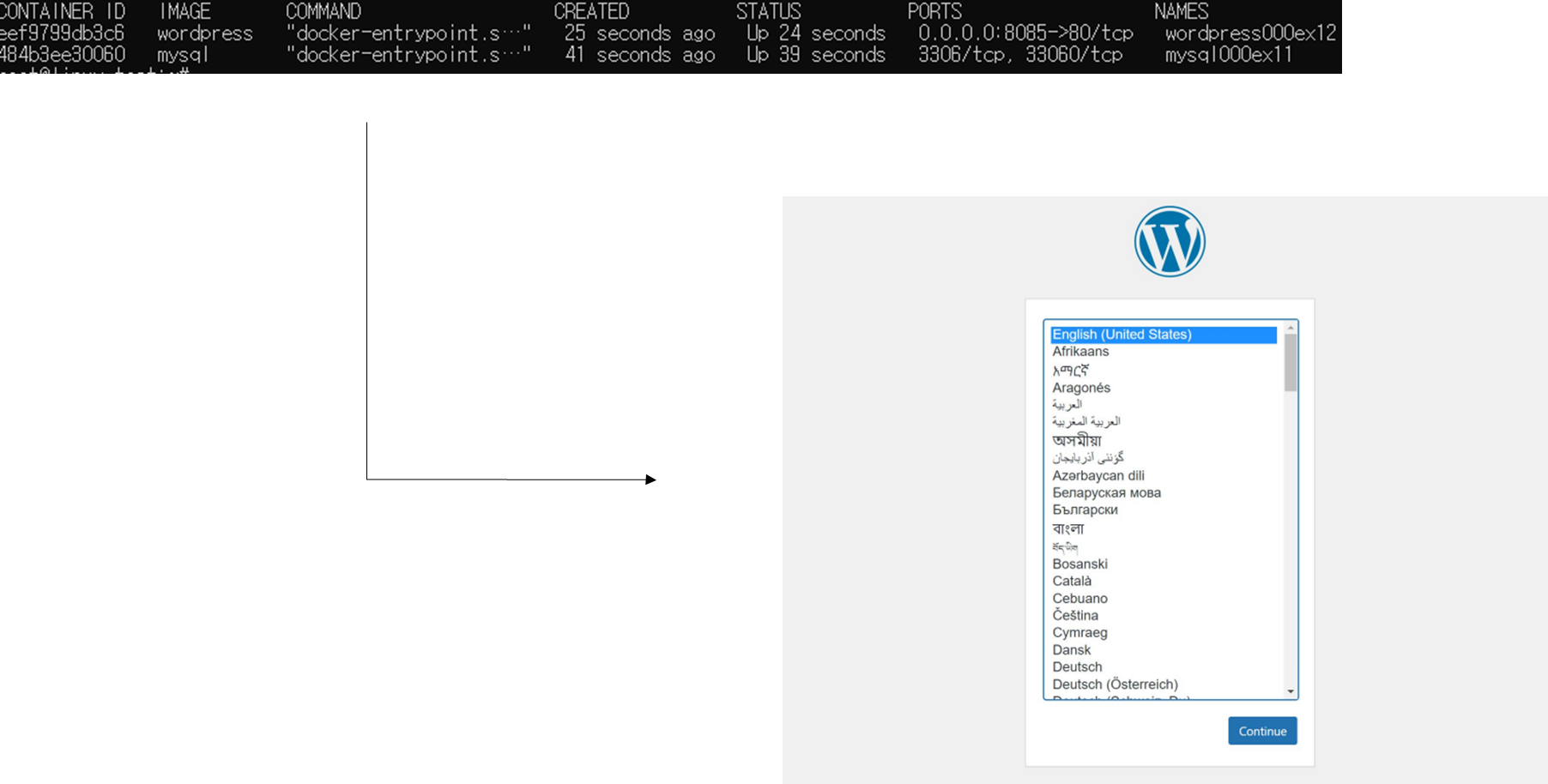Click mysql000ex11 container name in terminal
This screenshot has height=784, width=1548.
coord(1228,54)
